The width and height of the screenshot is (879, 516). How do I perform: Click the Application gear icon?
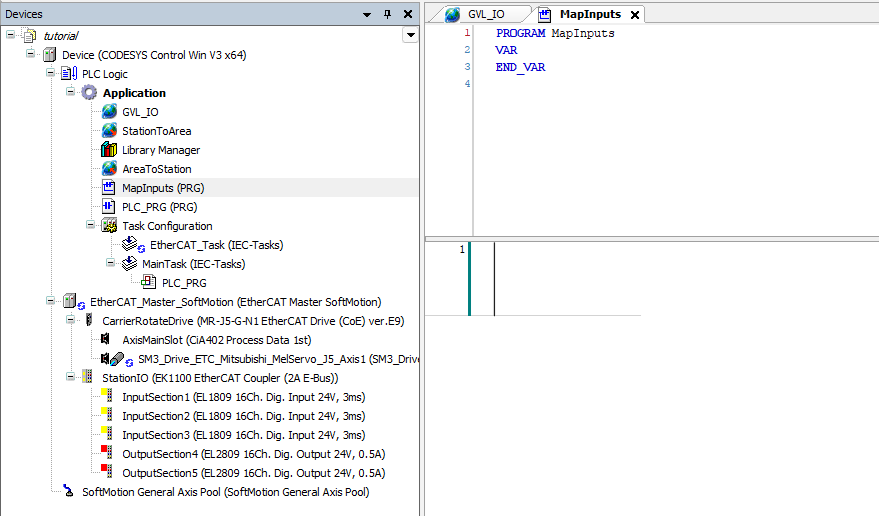[89, 93]
